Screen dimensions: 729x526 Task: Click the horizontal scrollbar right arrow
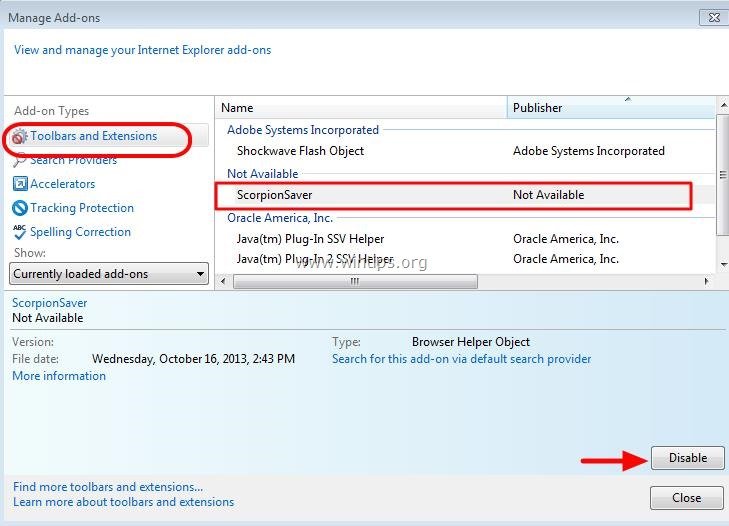[708, 282]
